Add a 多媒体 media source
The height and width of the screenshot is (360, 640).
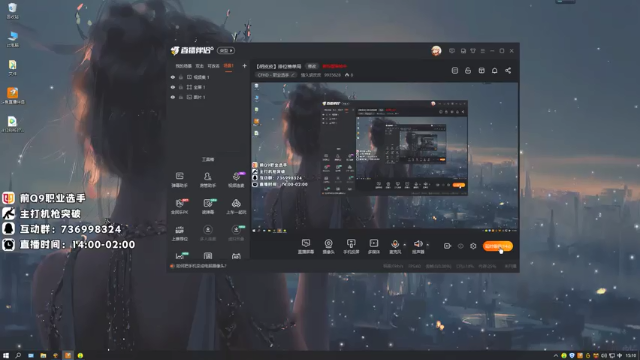pyautogui.click(x=373, y=247)
